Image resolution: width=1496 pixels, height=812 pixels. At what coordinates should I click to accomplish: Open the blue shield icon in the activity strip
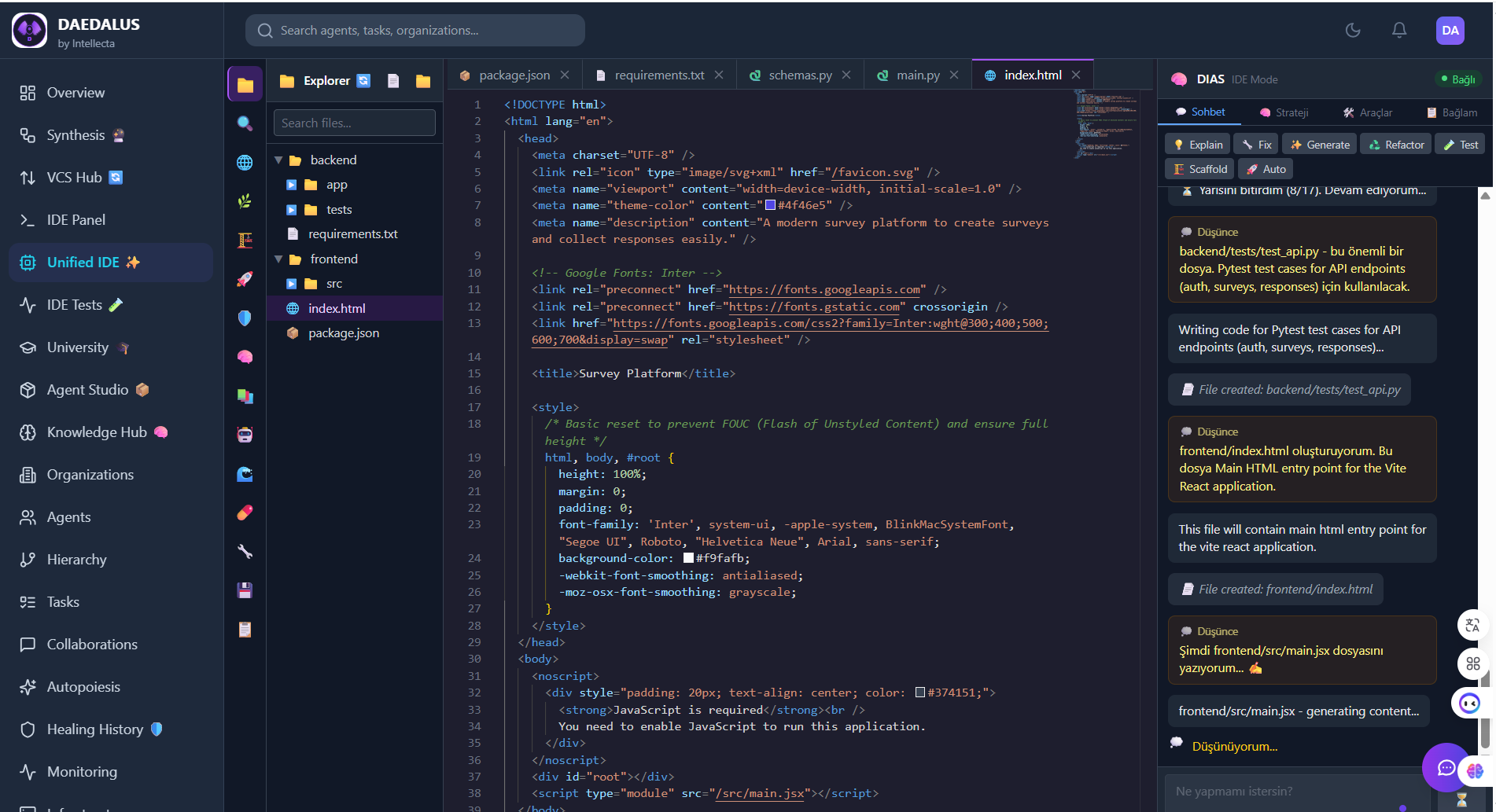coord(245,318)
